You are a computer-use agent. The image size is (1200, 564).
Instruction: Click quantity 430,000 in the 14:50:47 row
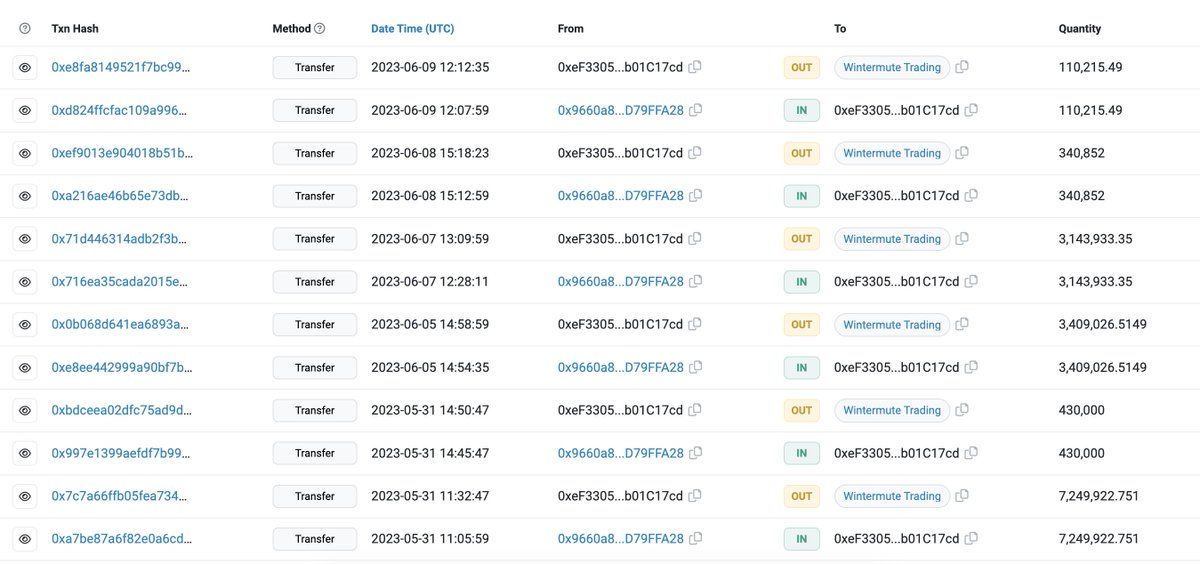1081,410
